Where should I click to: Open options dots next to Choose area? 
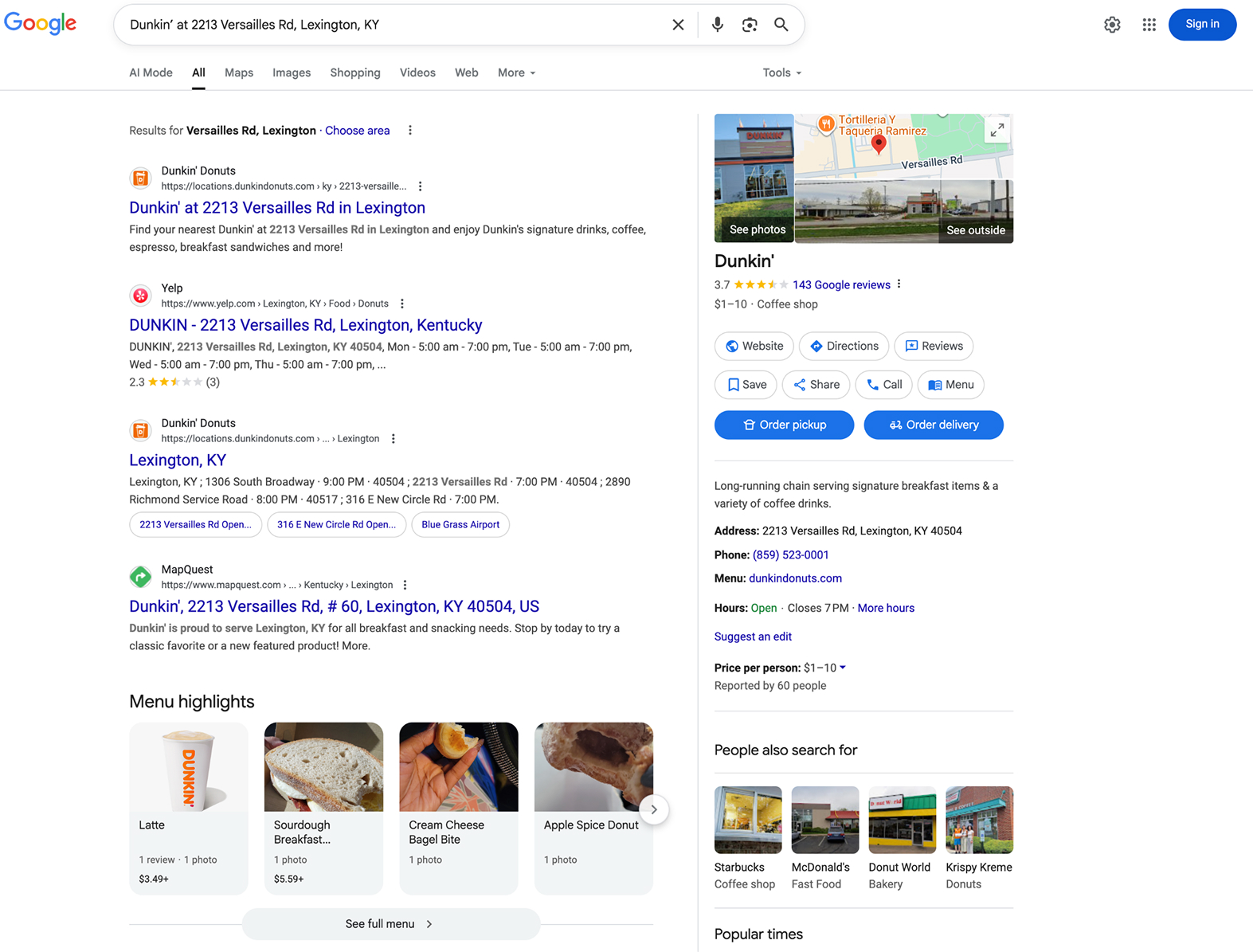coord(410,131)
